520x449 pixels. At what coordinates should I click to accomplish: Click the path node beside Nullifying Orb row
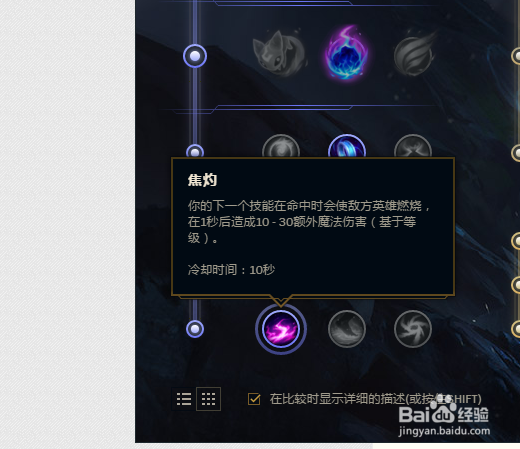pyautogui.click(x=195, y=152)
